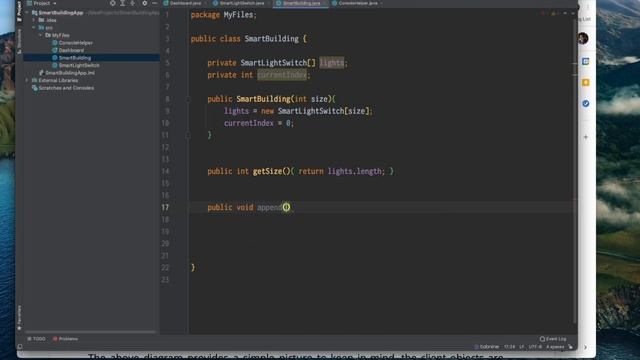Click line number 17 in gutter

(165, 207)
